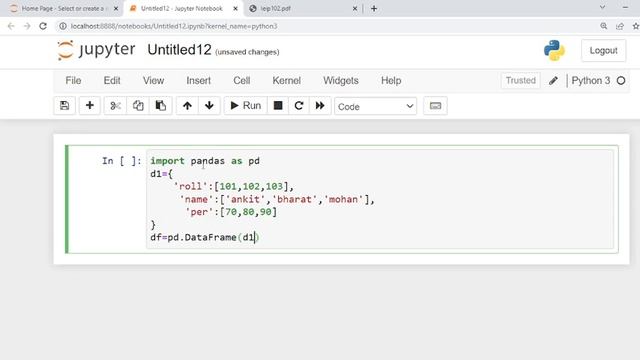The width and height of the screenshot is (640, 360).
Task: Cut selected cells with the scissors icon
Action: point(116,106)
